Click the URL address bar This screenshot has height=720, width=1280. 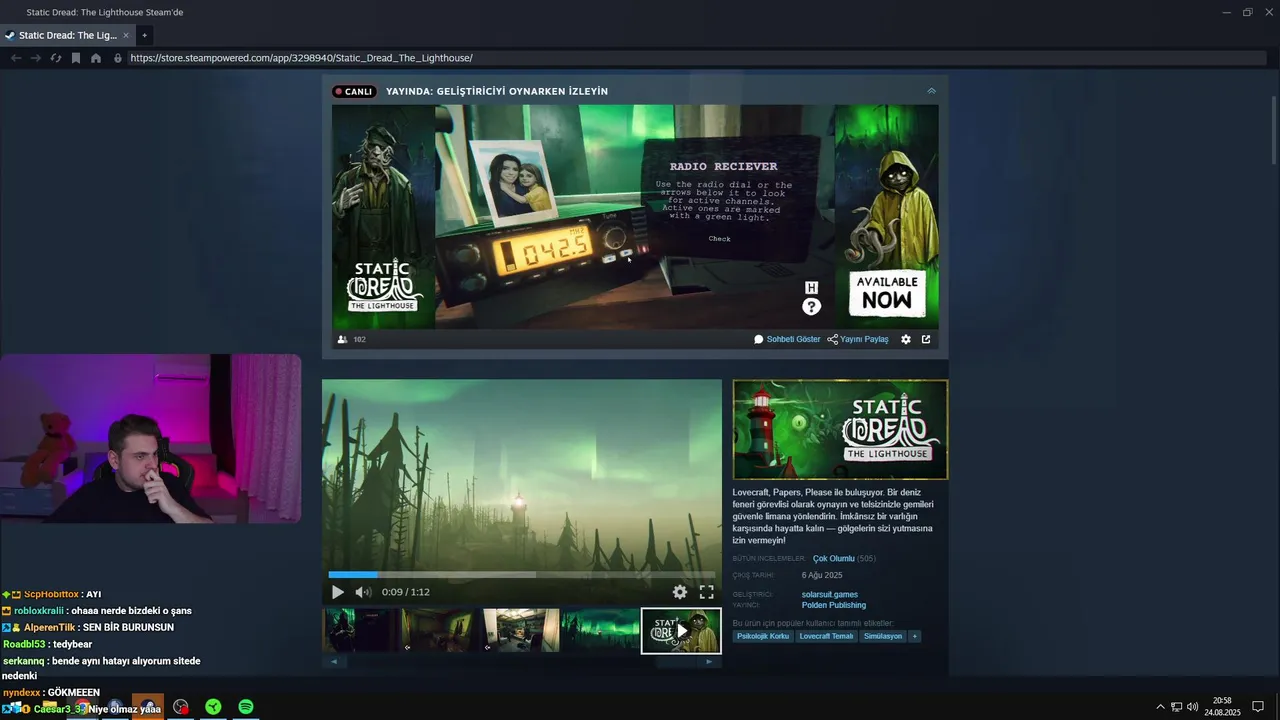pos(695,58)
